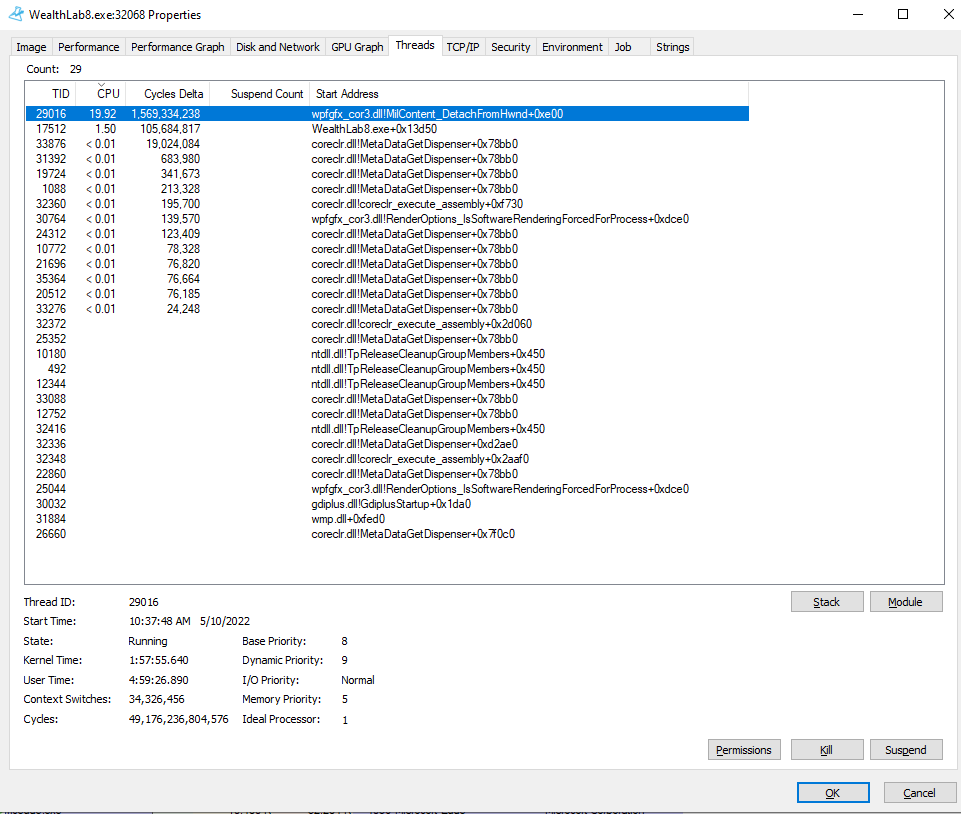Kill the selected thread
Screen dimensions: 961x814
click(826, 750)
